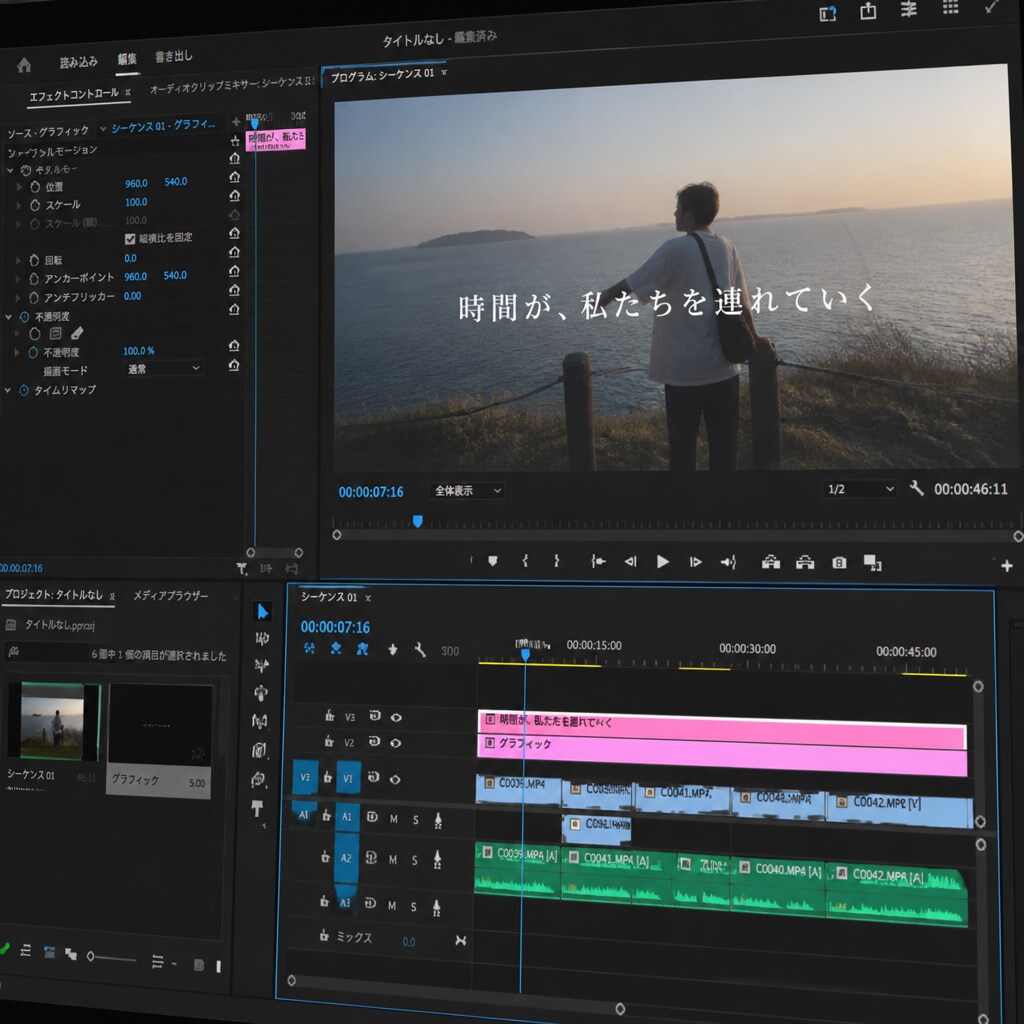Open the メディアブラウザー tab
1024x1024 pixels.
pos(170,596)
